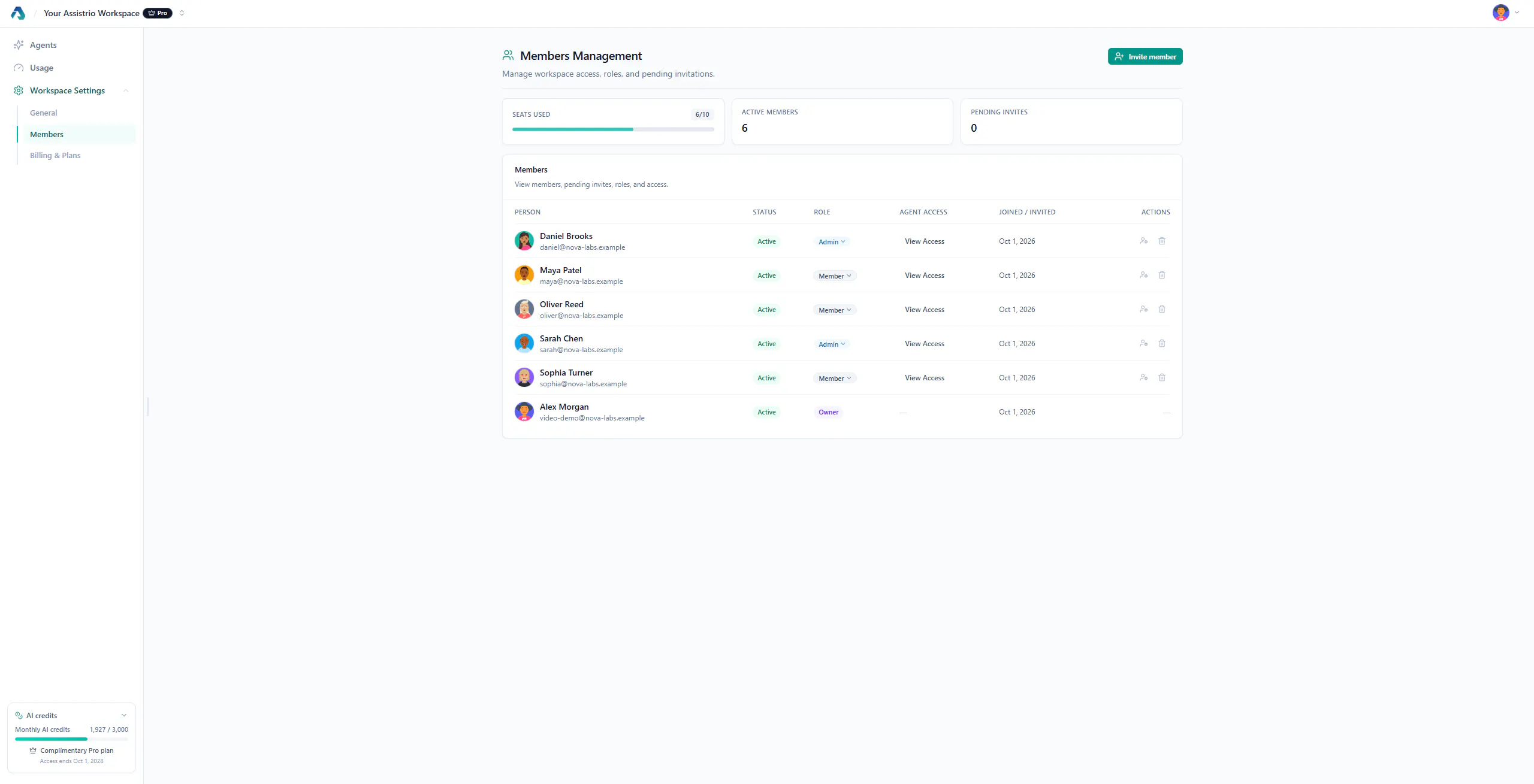
Task: Click Alex Morgan's avatar
Action: [524, 411]
